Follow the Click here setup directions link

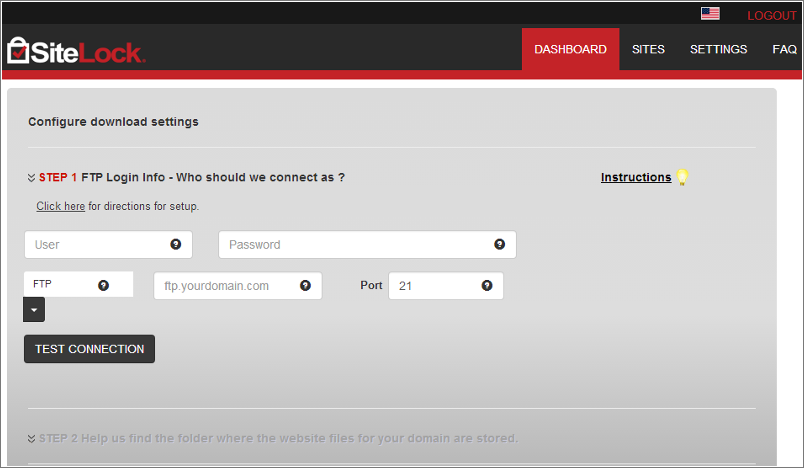pyautogui.click(x=60, y=206)
